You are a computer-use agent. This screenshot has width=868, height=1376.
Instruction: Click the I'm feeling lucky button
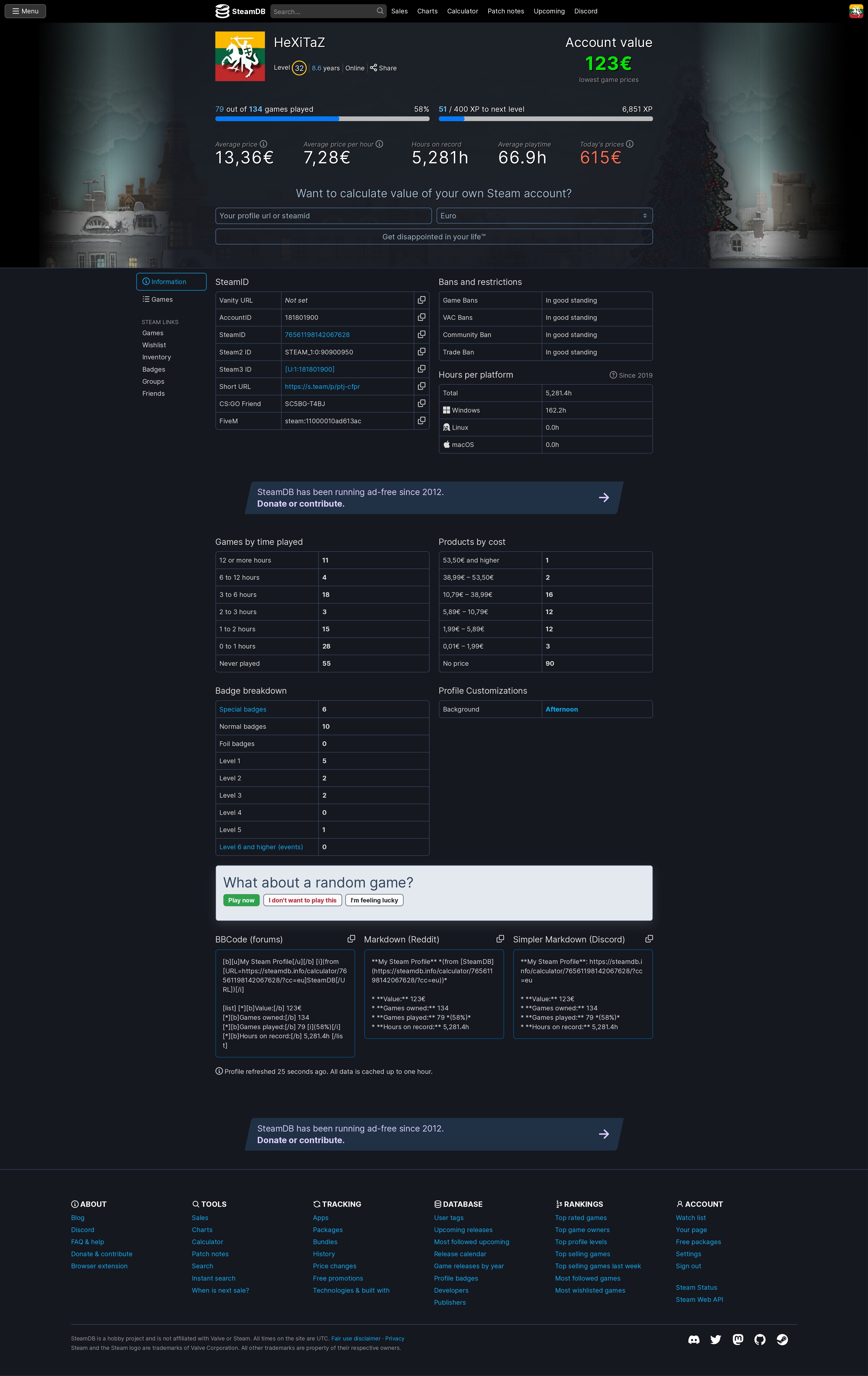point(374,900)
